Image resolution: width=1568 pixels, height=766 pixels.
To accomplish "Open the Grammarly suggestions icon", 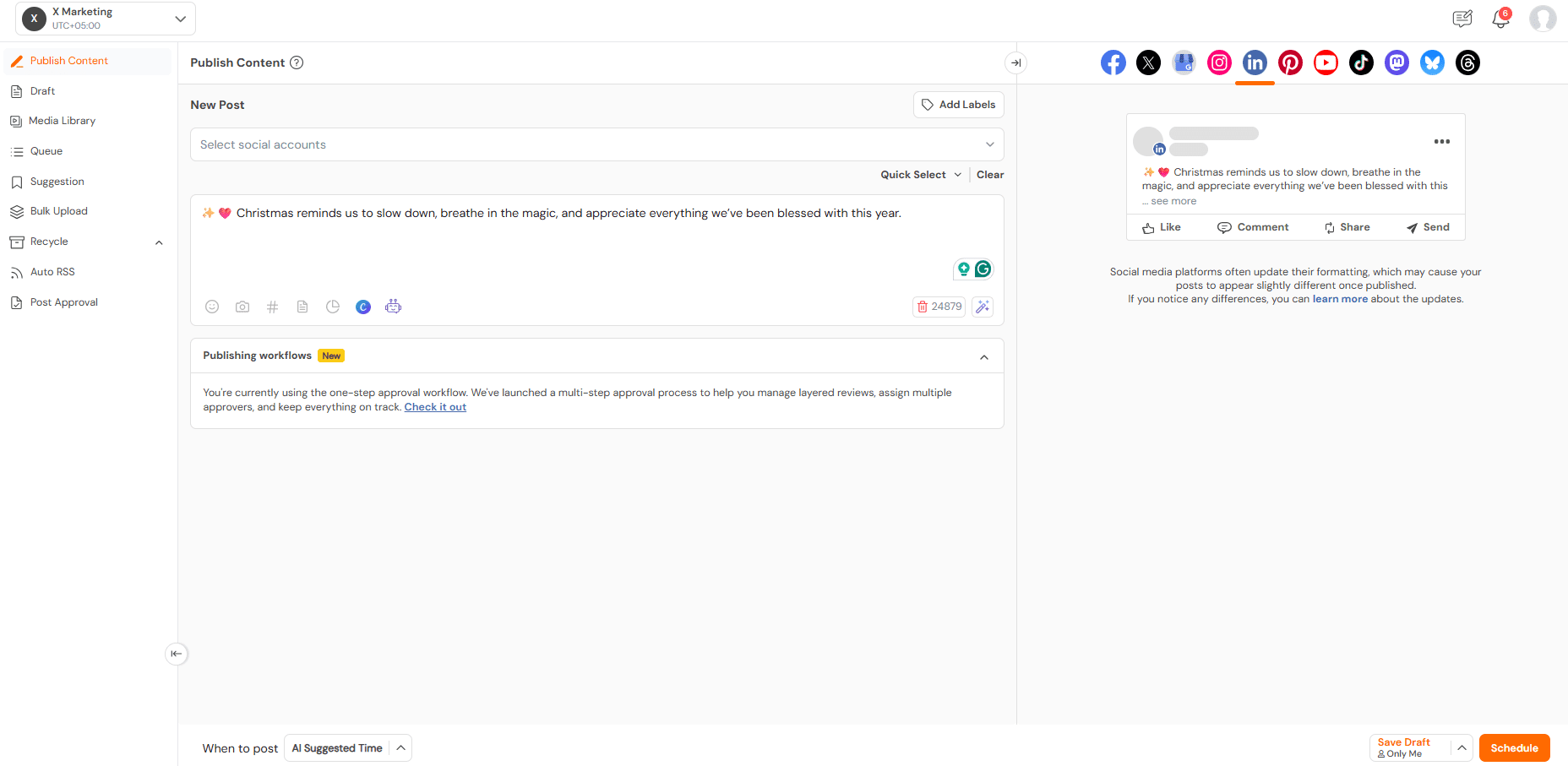I will click(983, 269).
